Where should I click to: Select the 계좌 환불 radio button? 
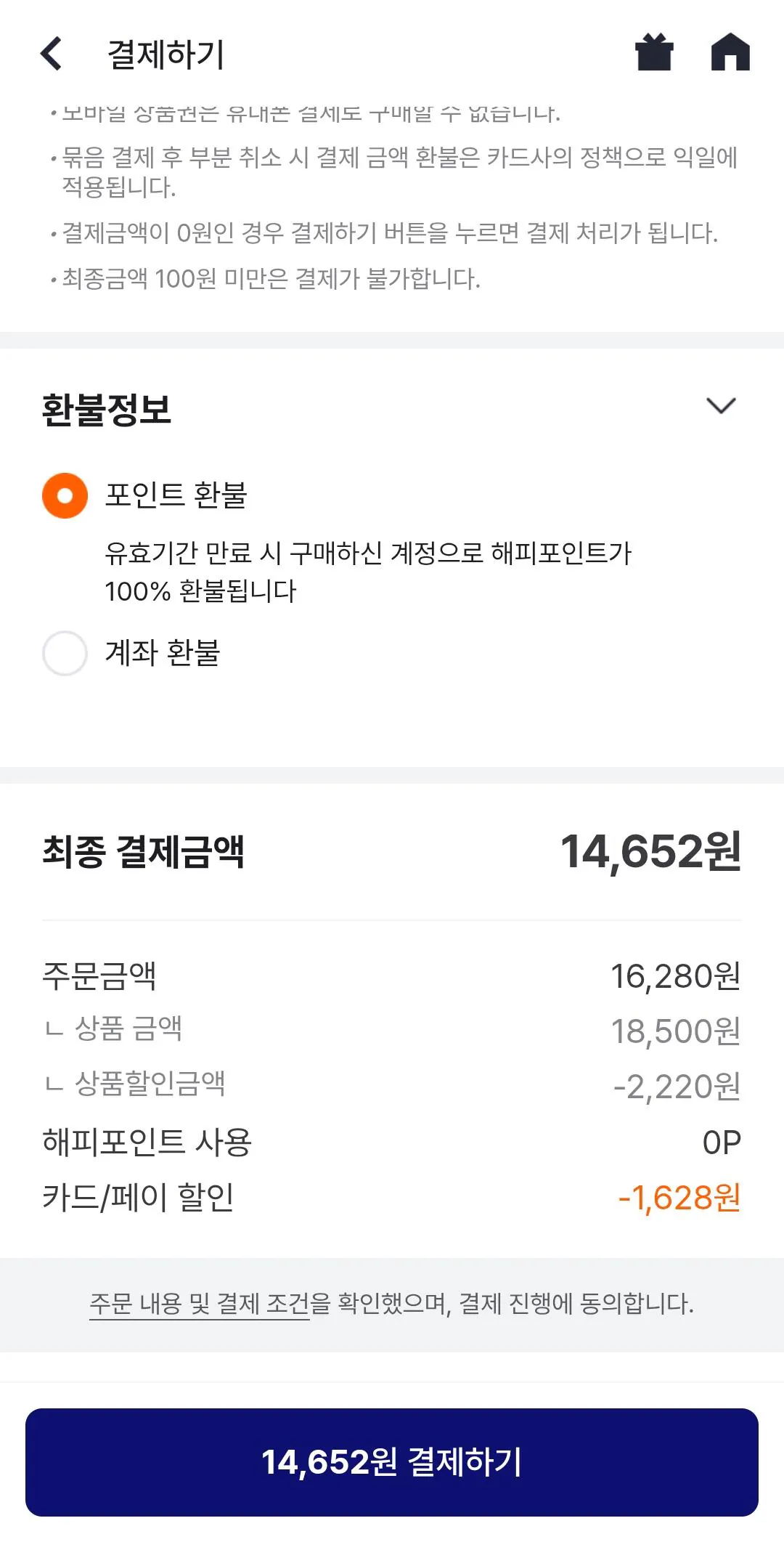[x=65, y=653]
